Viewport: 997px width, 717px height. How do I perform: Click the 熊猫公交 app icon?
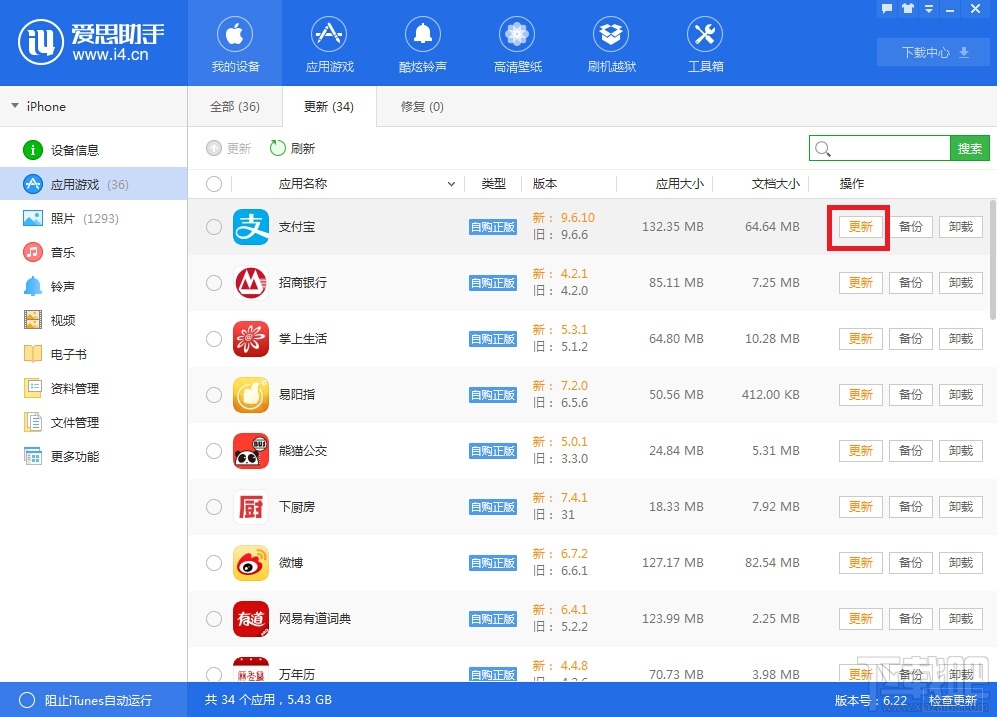pos(251,451)
